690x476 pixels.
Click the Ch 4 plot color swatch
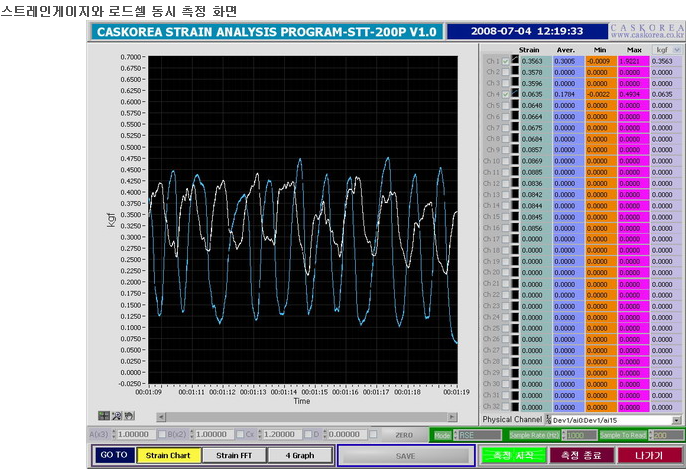click(515, 94)
